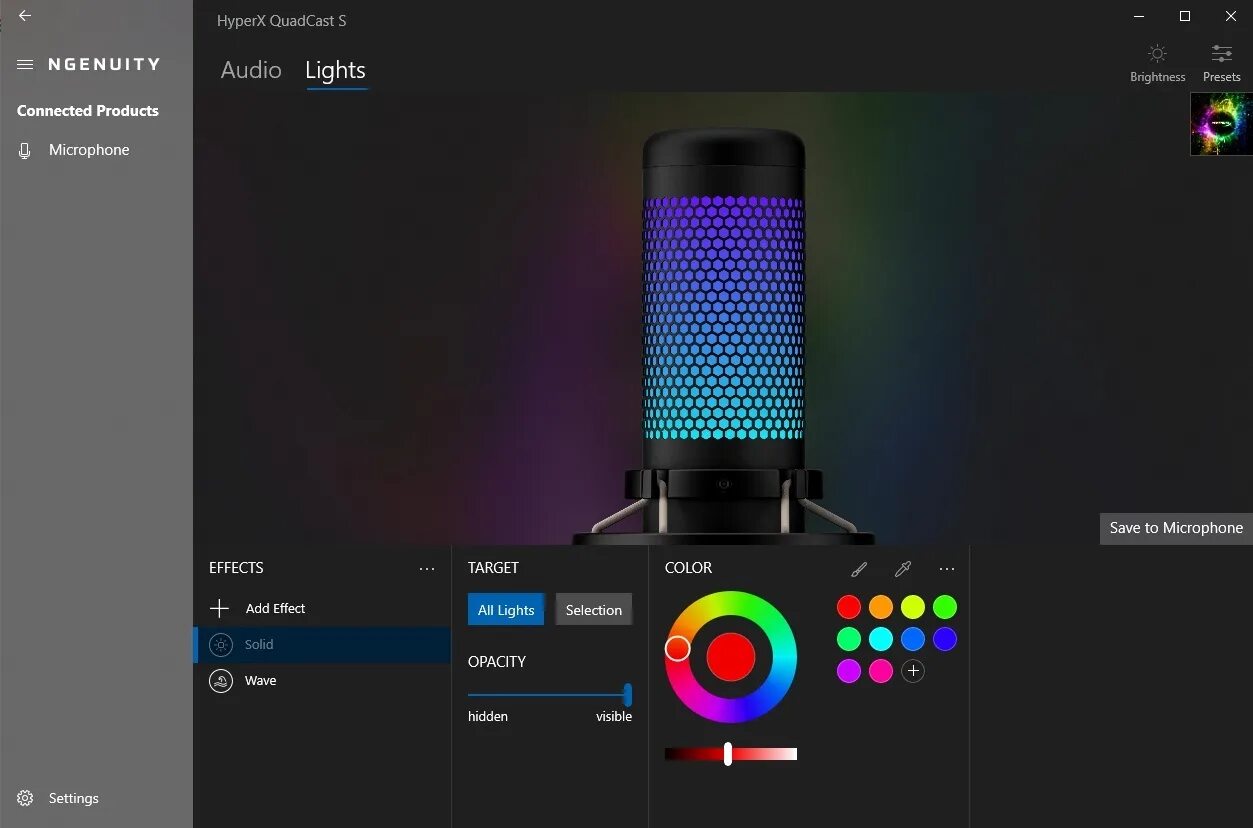The image size is (1253, 828).
Task: Pick the cyan color swatch
Action: (x=881, y=639)
